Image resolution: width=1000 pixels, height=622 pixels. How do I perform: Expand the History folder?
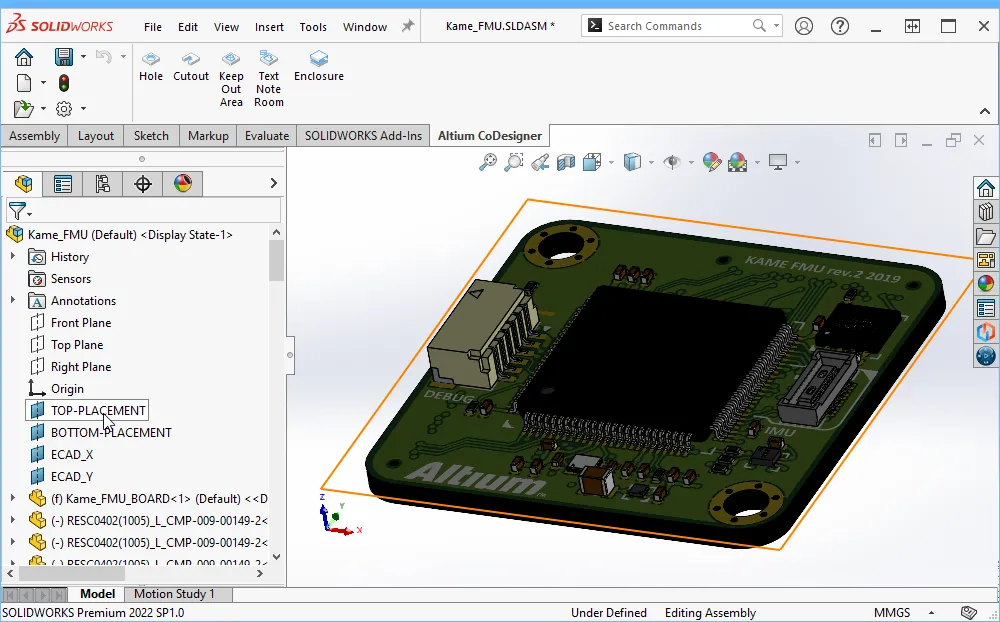(13, 256)
